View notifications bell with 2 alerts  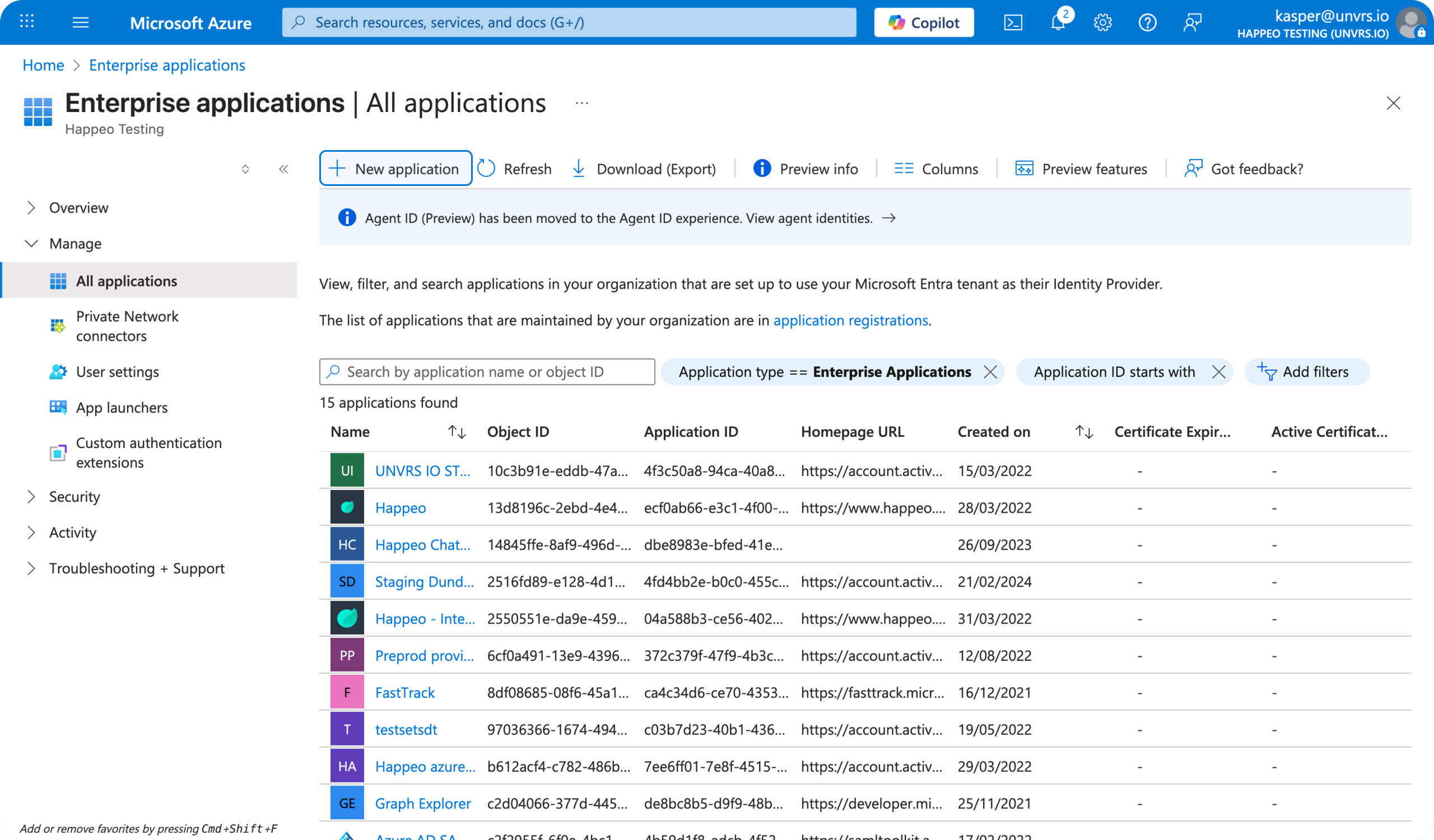[1058, 22]
